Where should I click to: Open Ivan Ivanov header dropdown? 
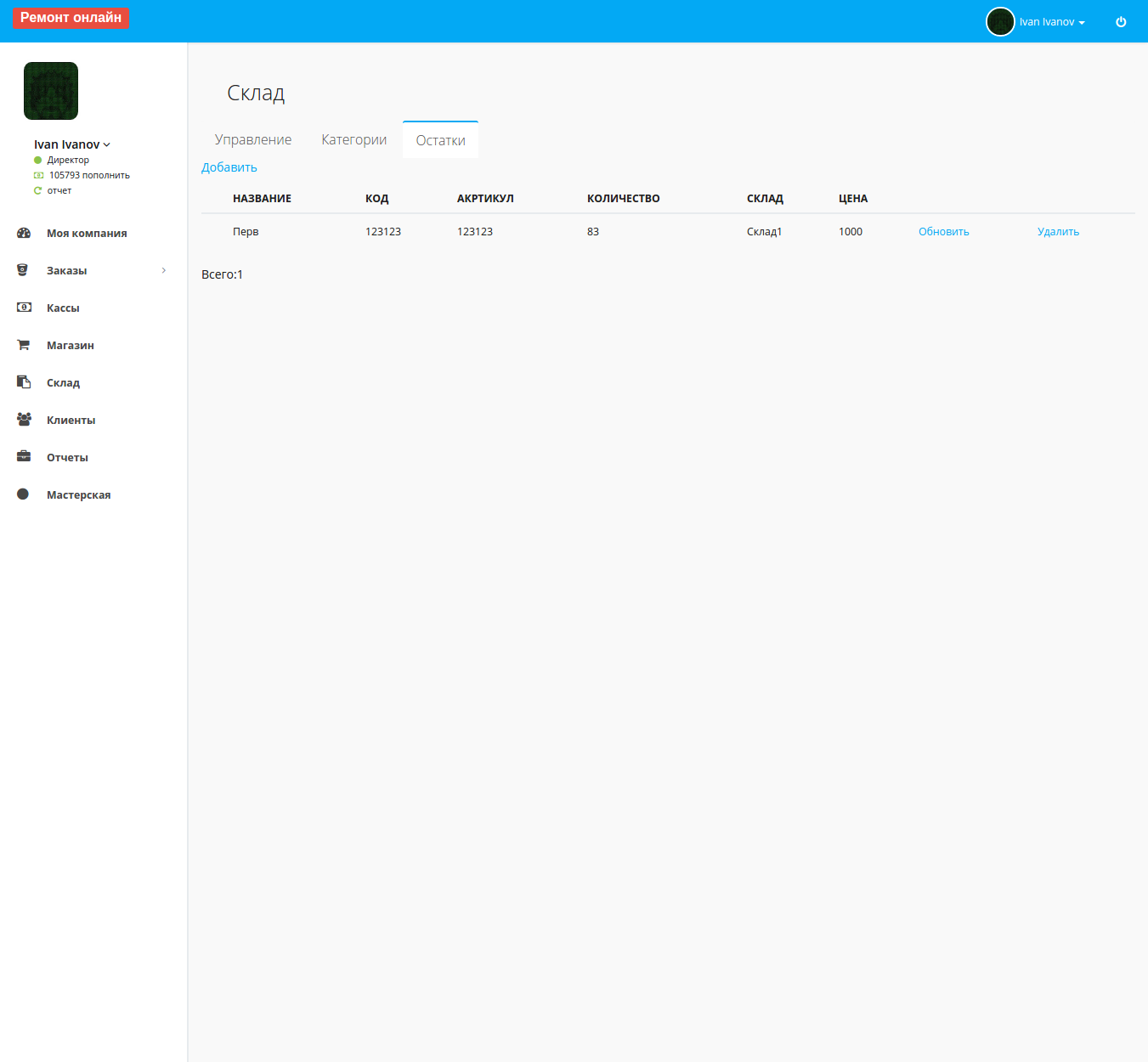pyautogui.click(x=1052, y=22)
